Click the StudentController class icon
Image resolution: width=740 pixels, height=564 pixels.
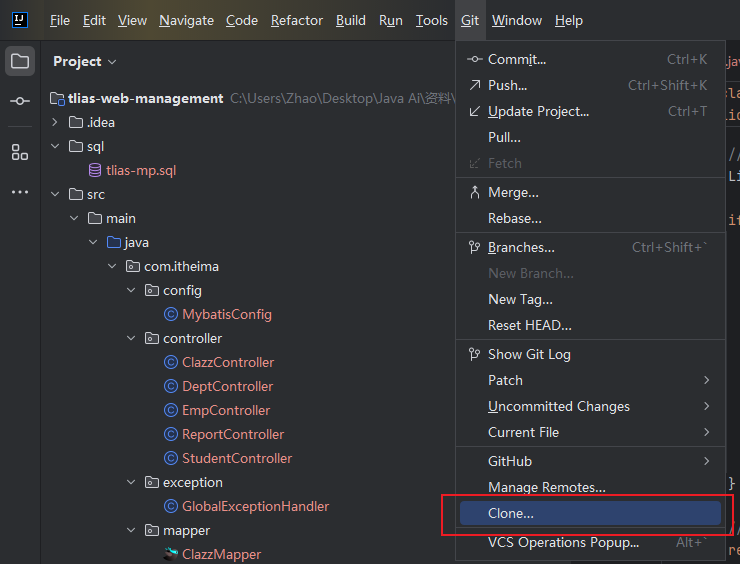pyautogui.click(x=170, y=458)
